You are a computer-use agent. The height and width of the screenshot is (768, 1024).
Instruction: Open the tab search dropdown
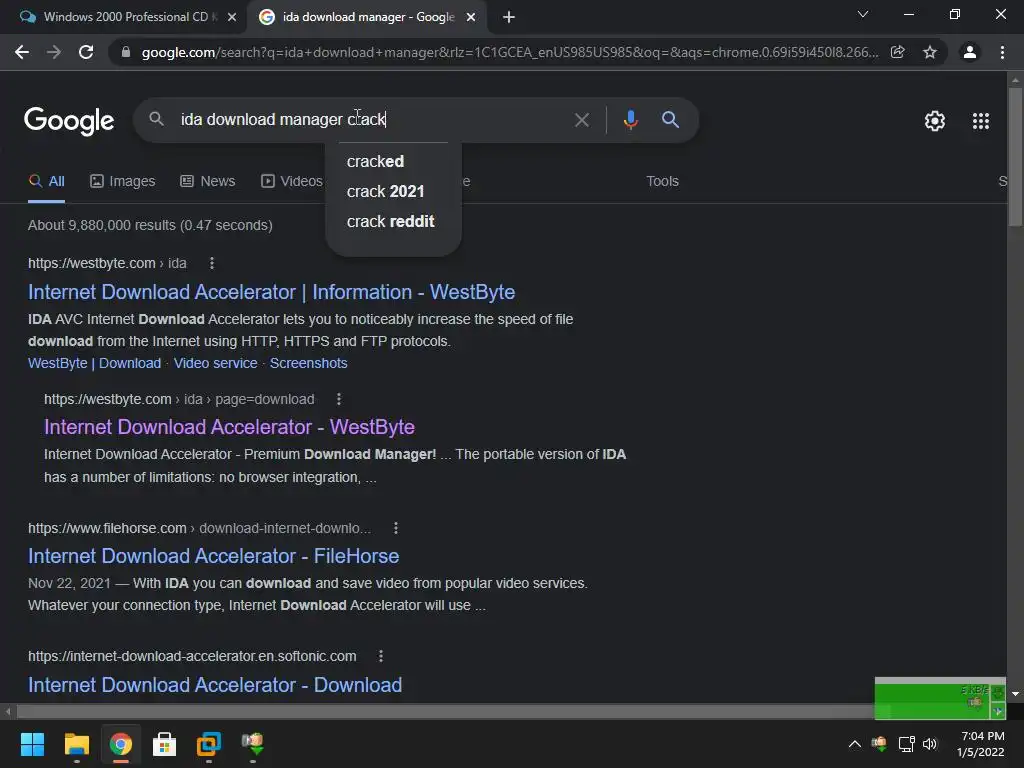863,14
